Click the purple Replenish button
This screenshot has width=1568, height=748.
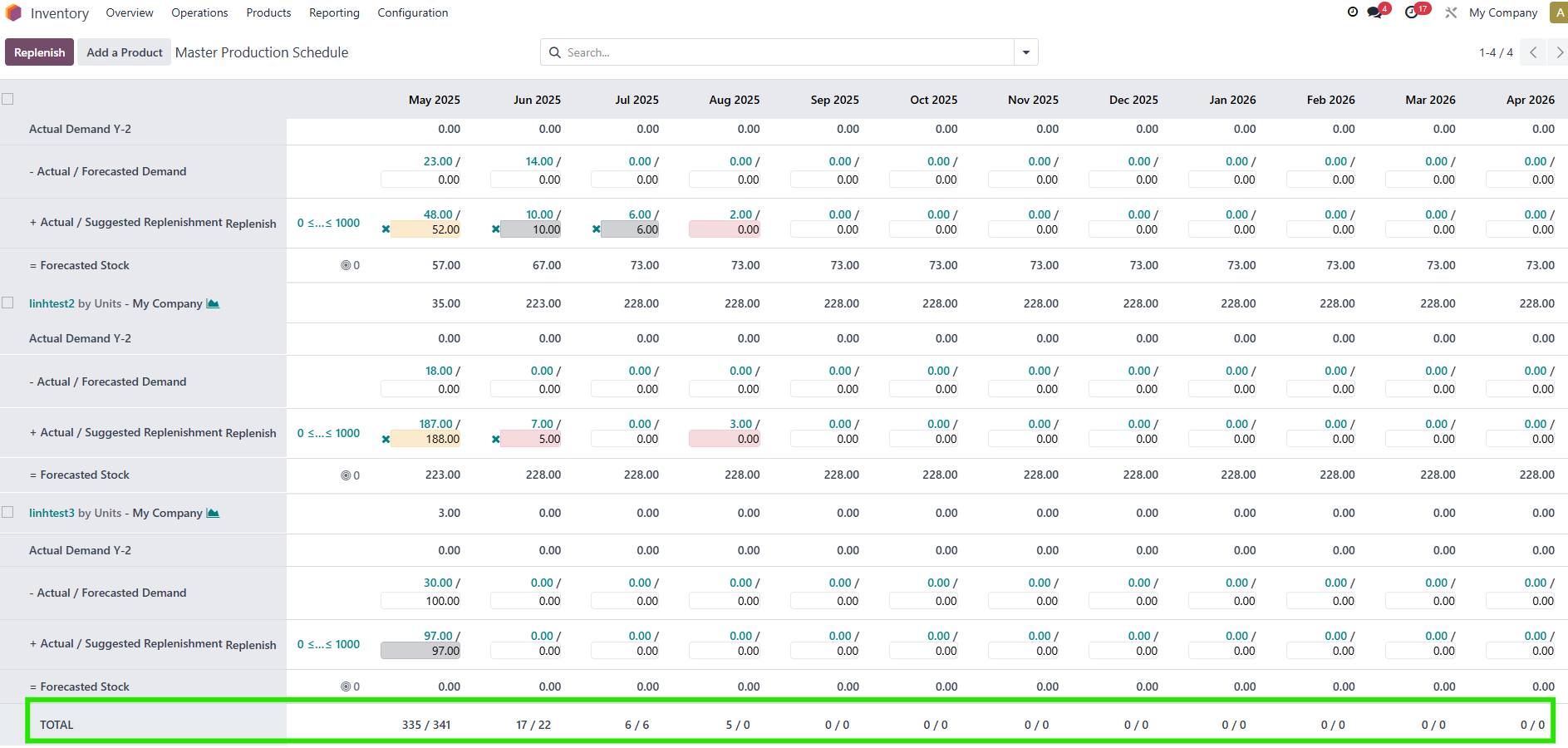pos(39,52)
